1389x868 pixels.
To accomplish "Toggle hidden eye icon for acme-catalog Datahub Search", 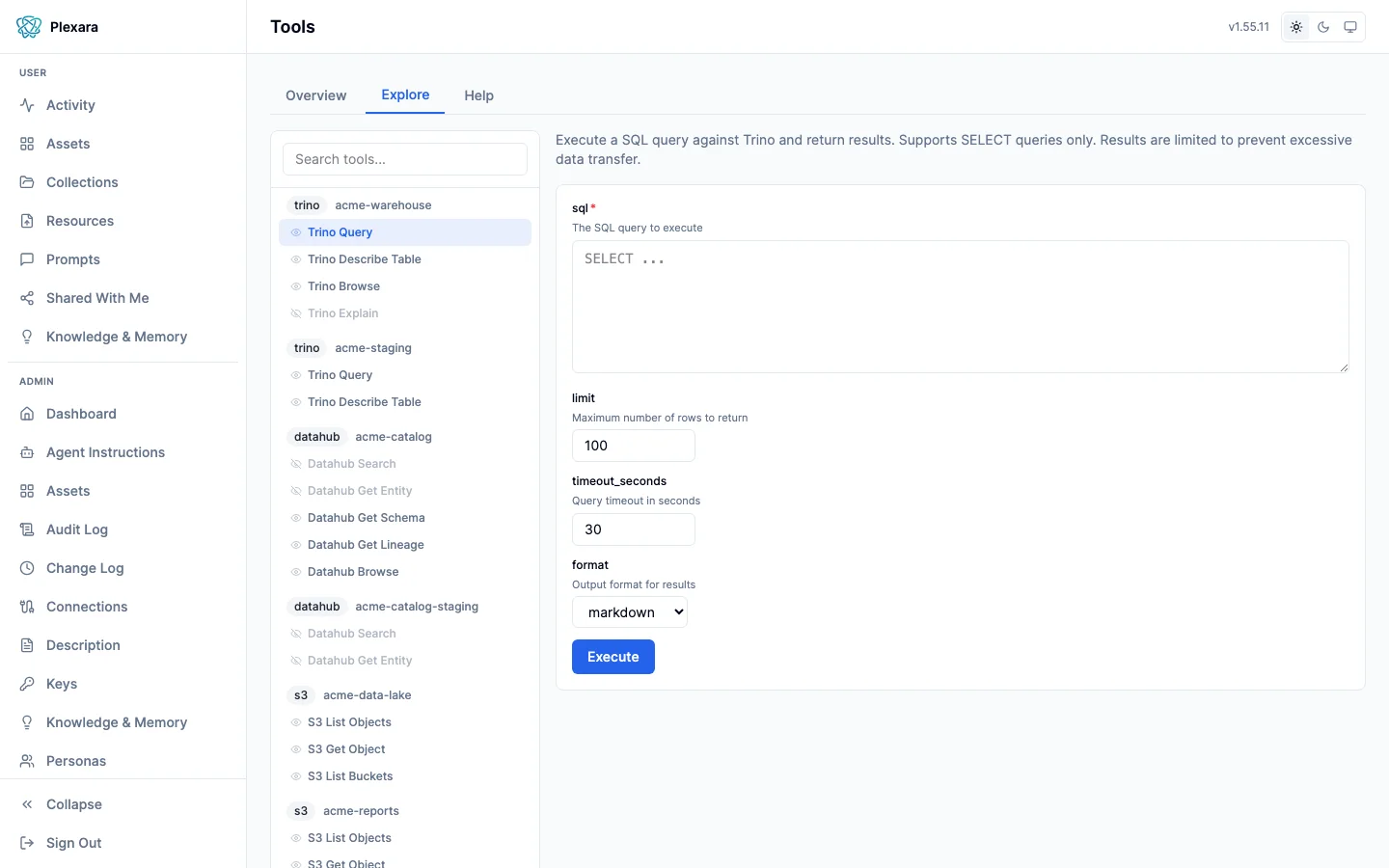I will click(296, 464).
